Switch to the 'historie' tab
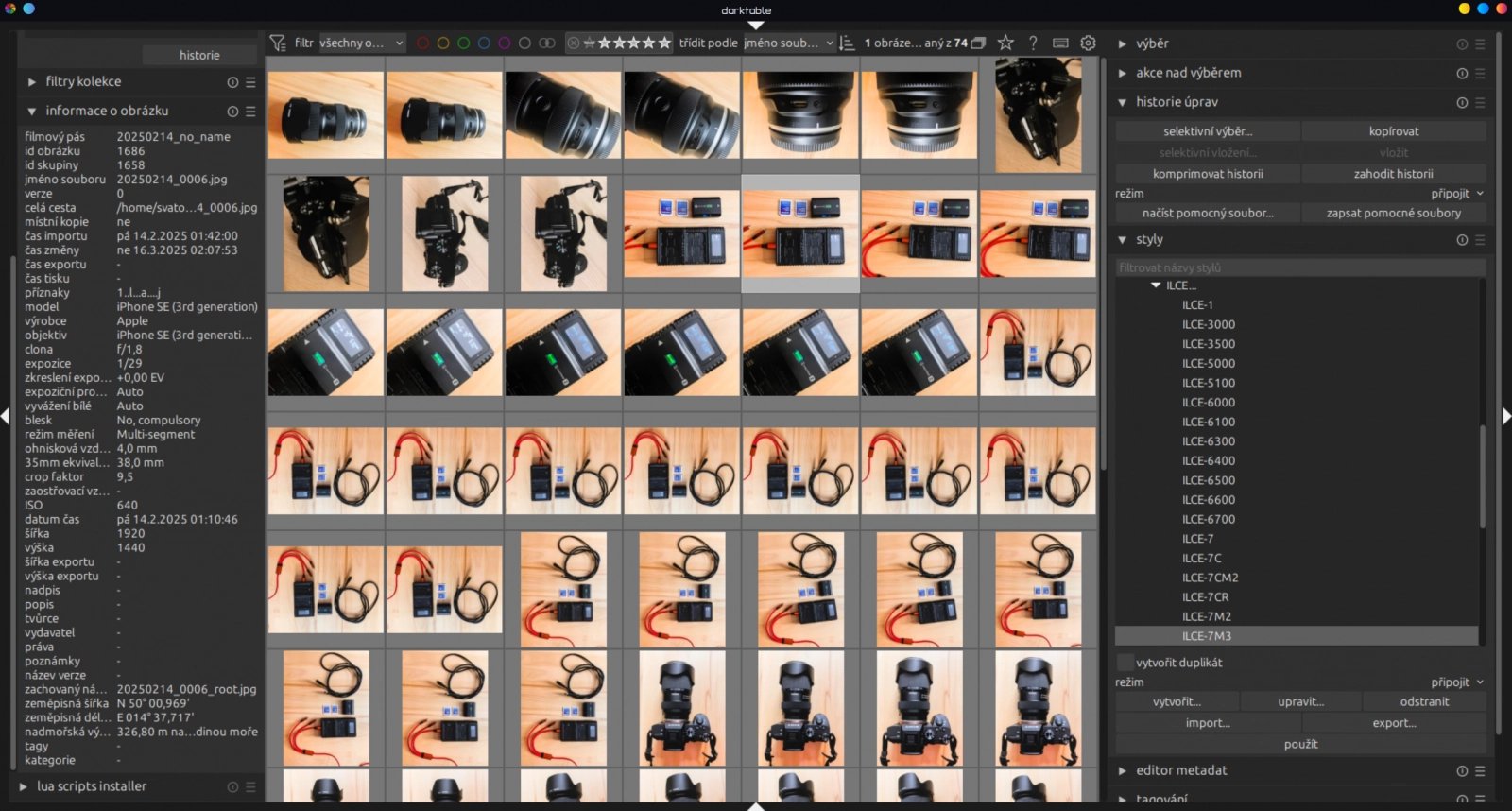The image size is (1512, 811). (x=199, y=55)
